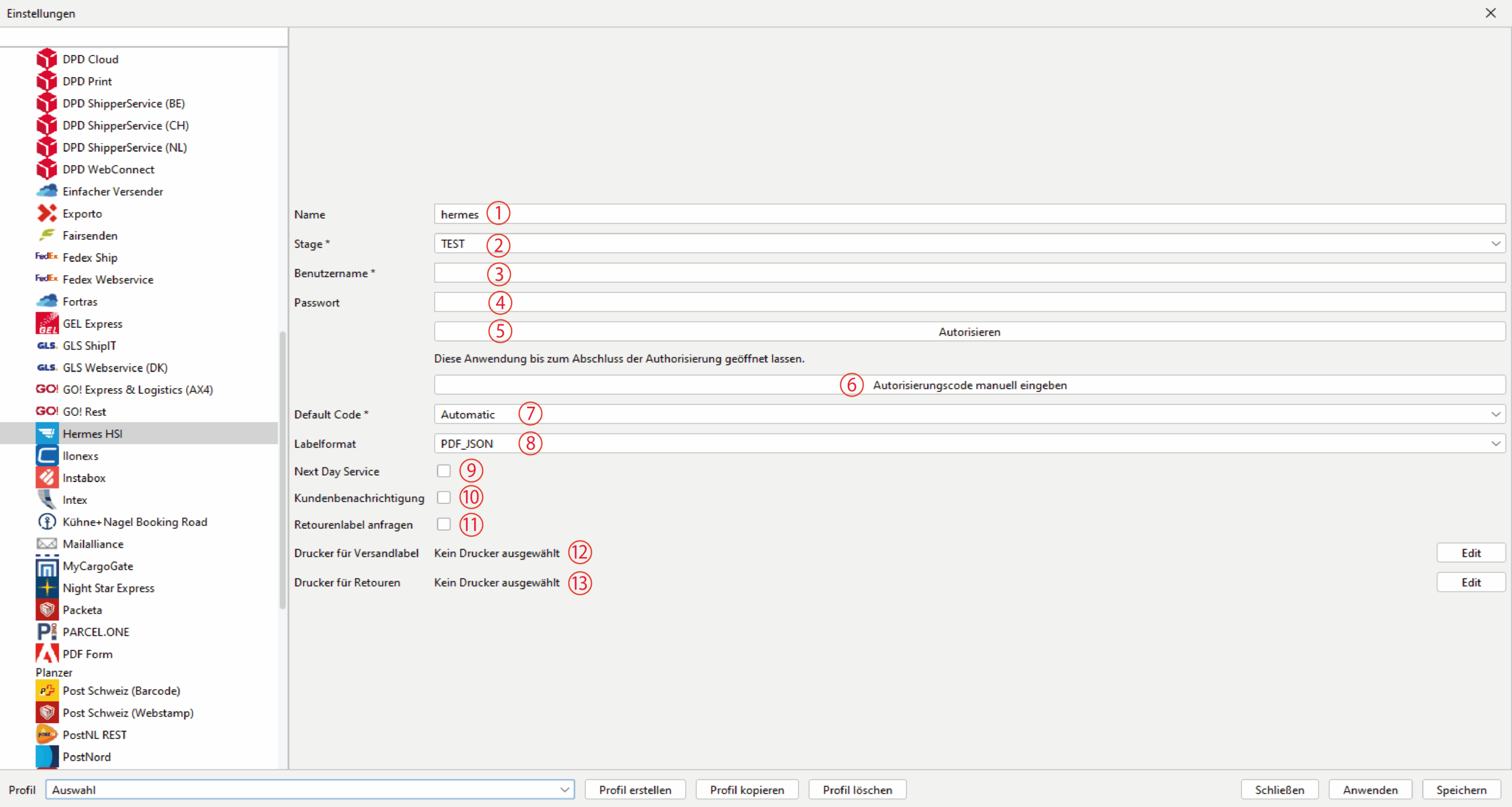Click Autorisierungscode manuell eingeben button

coord(969,385)
